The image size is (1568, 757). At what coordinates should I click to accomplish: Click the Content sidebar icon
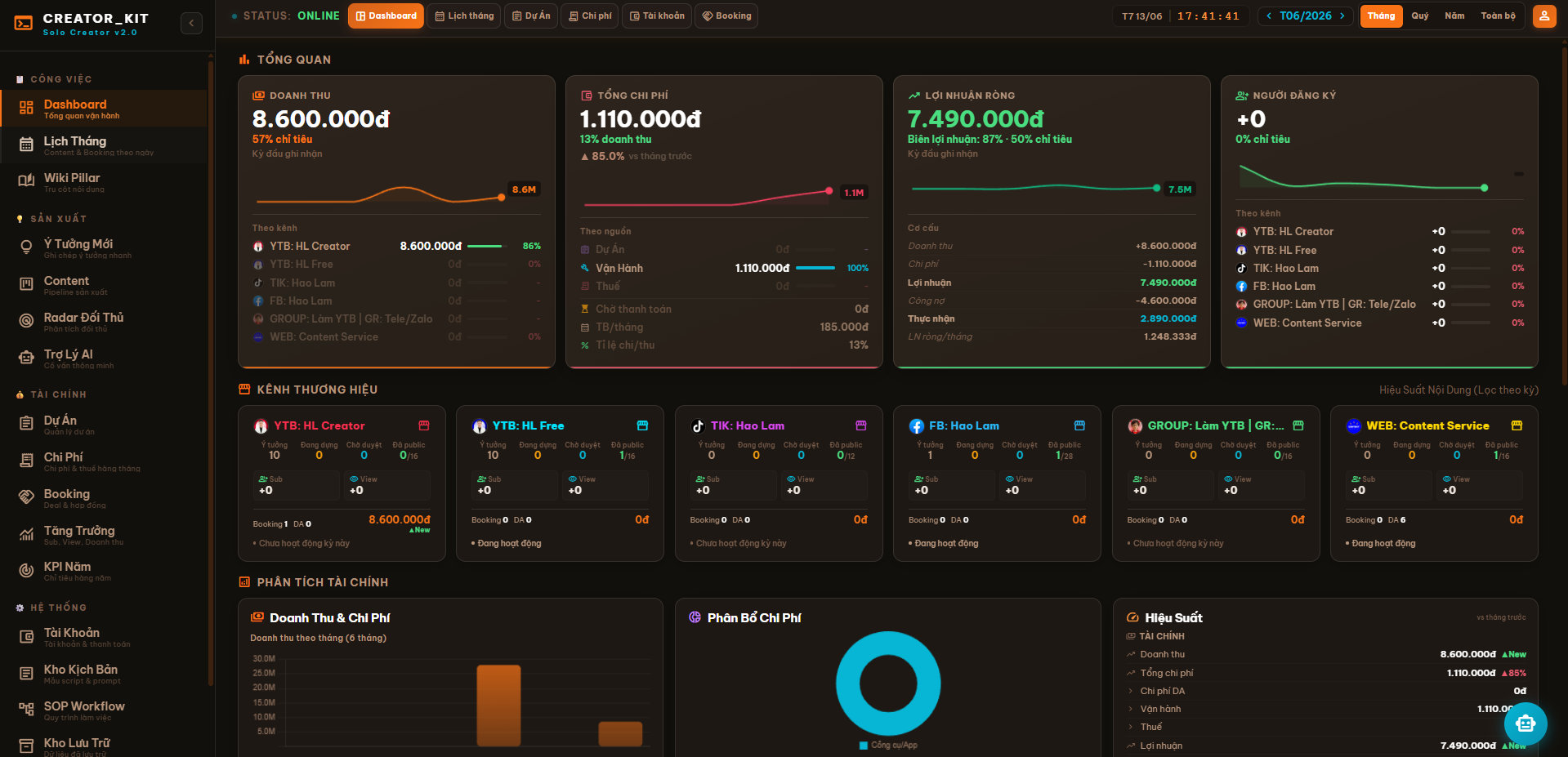coord(26,284)
